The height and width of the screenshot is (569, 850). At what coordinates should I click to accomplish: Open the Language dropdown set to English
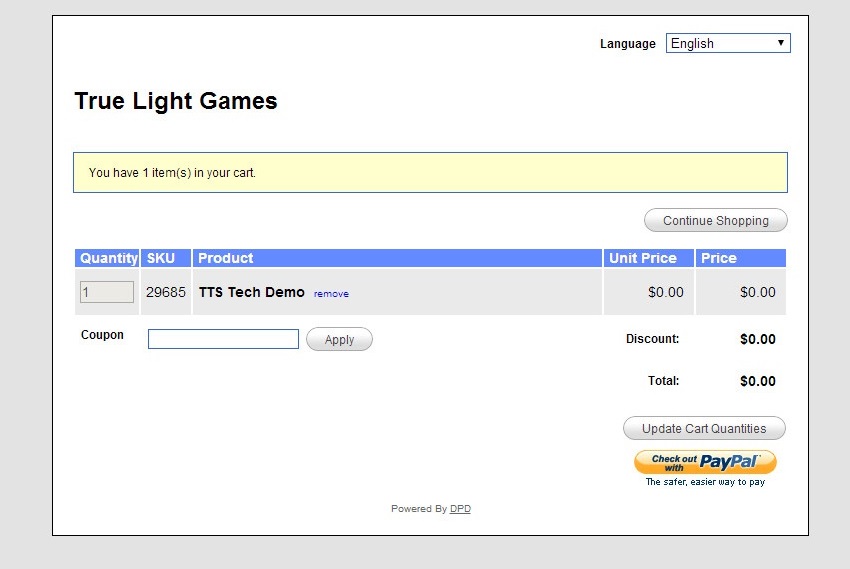[x=727, y=43]
